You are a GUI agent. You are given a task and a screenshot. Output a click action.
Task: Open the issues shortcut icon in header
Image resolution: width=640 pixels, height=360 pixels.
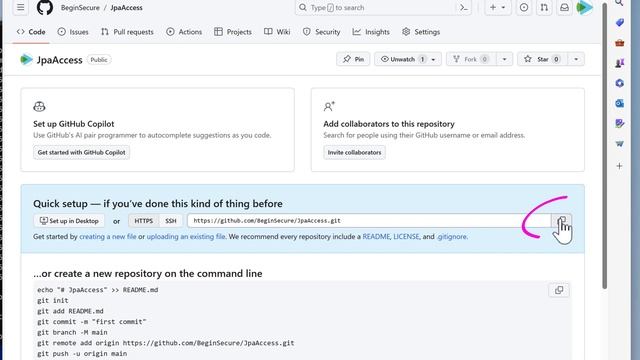point(524,7)
